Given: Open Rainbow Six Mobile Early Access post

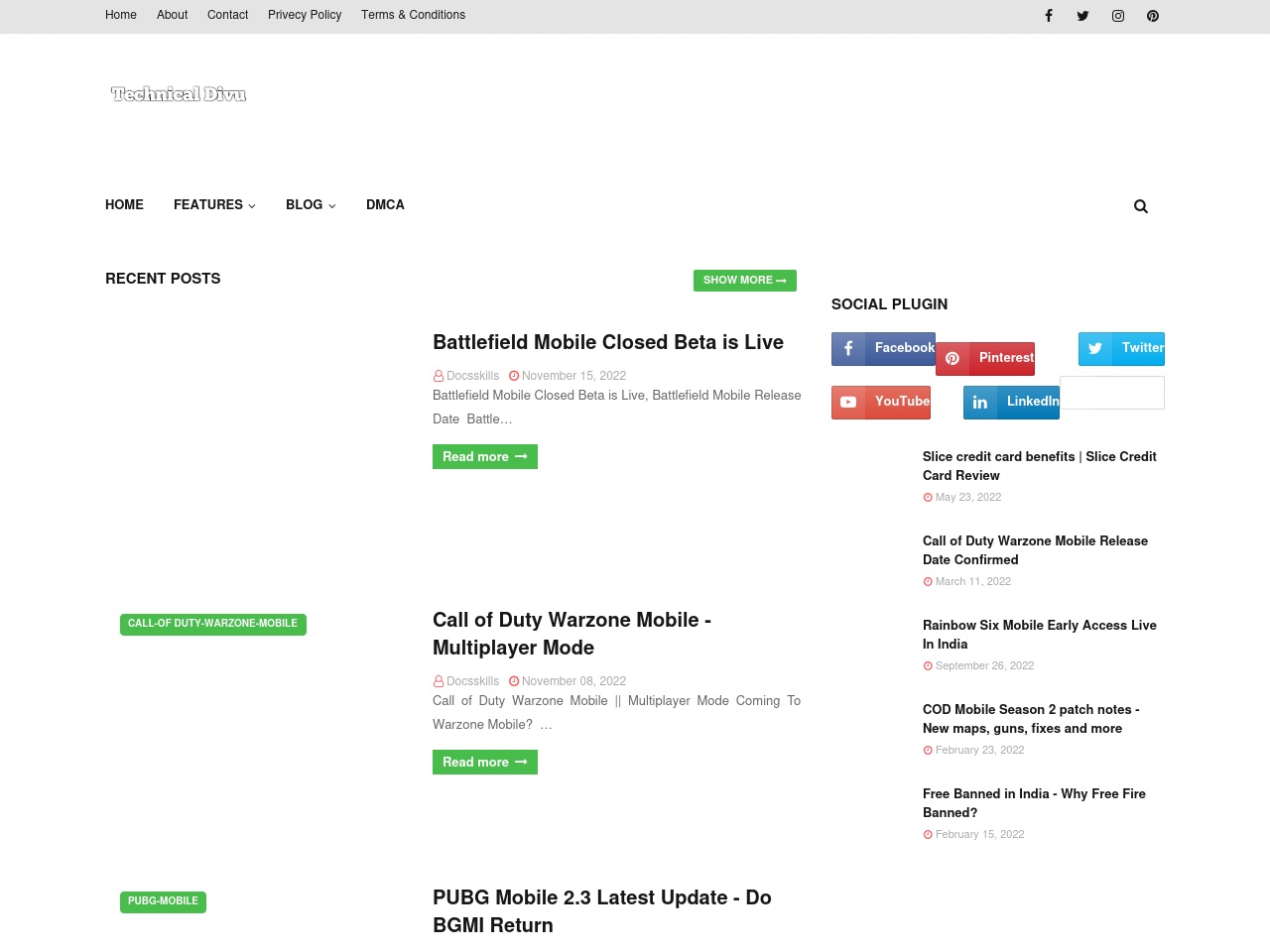Looking at the screenshot, I should point(1040,635).
